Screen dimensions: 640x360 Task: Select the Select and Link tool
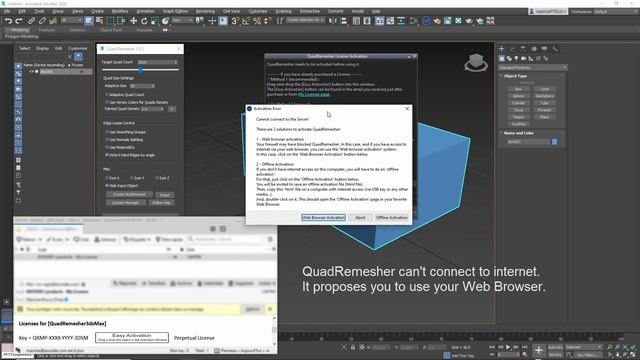click(x=31, y=21)
